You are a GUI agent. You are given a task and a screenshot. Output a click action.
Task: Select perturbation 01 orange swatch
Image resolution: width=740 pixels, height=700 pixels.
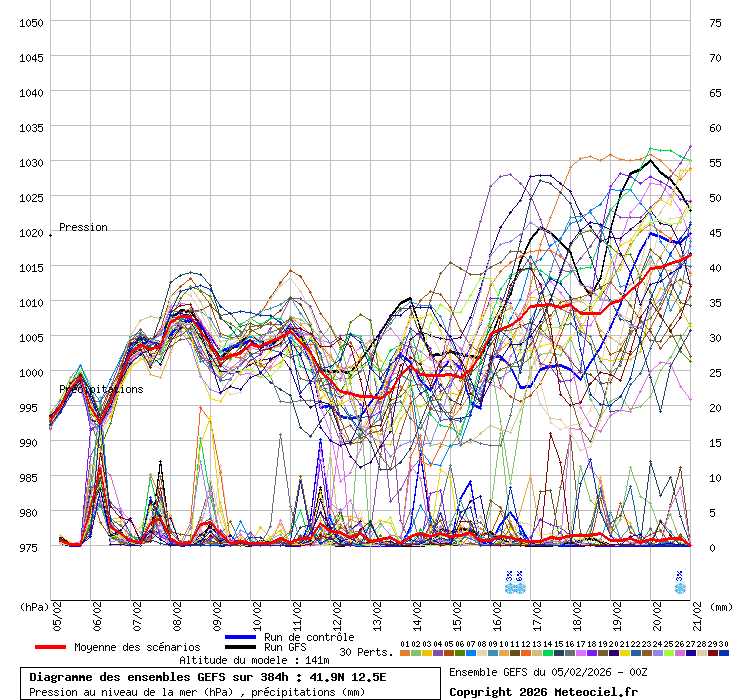[x=404, y=653]
